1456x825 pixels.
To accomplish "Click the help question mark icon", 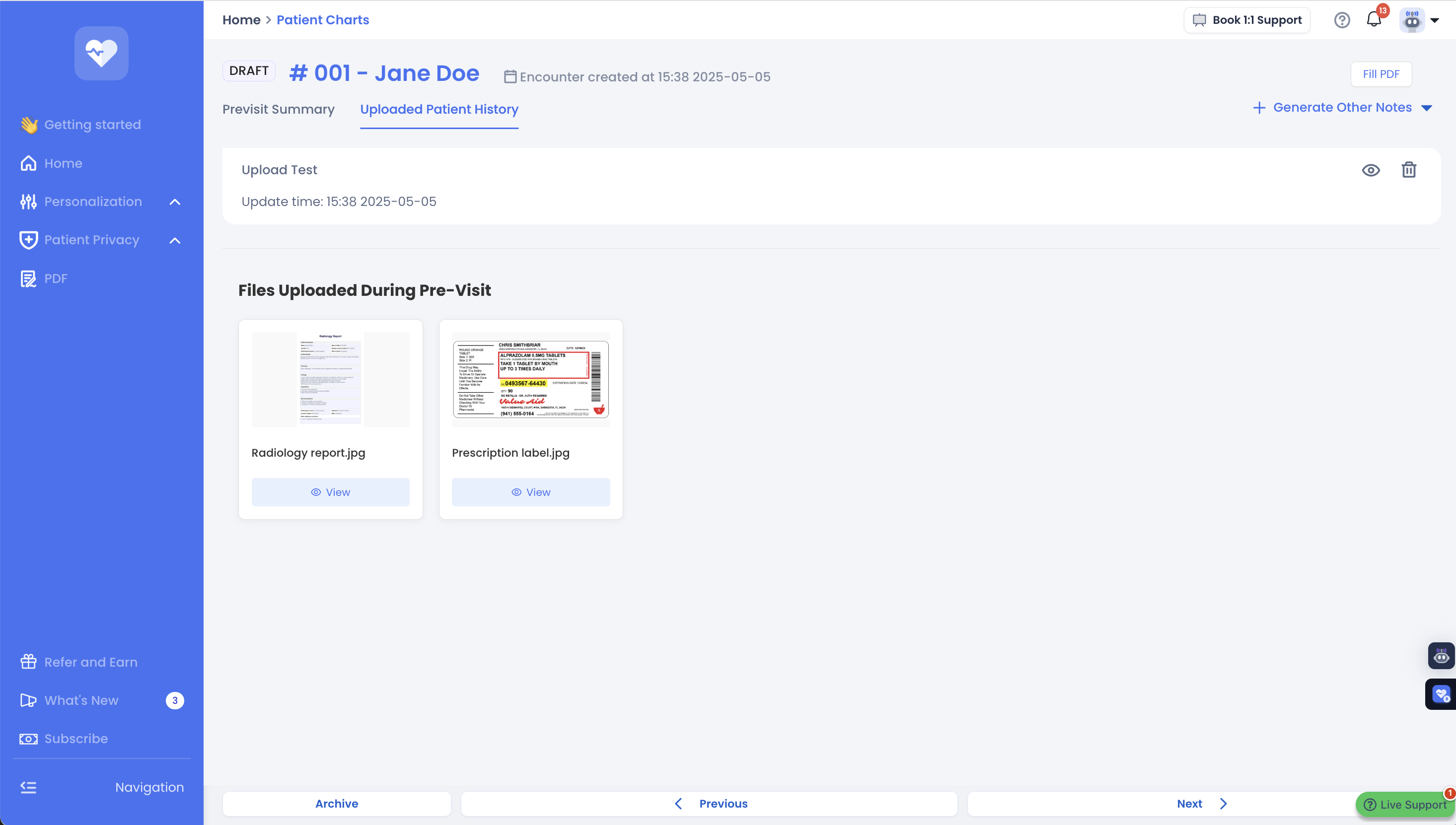I will (1341, 20).
